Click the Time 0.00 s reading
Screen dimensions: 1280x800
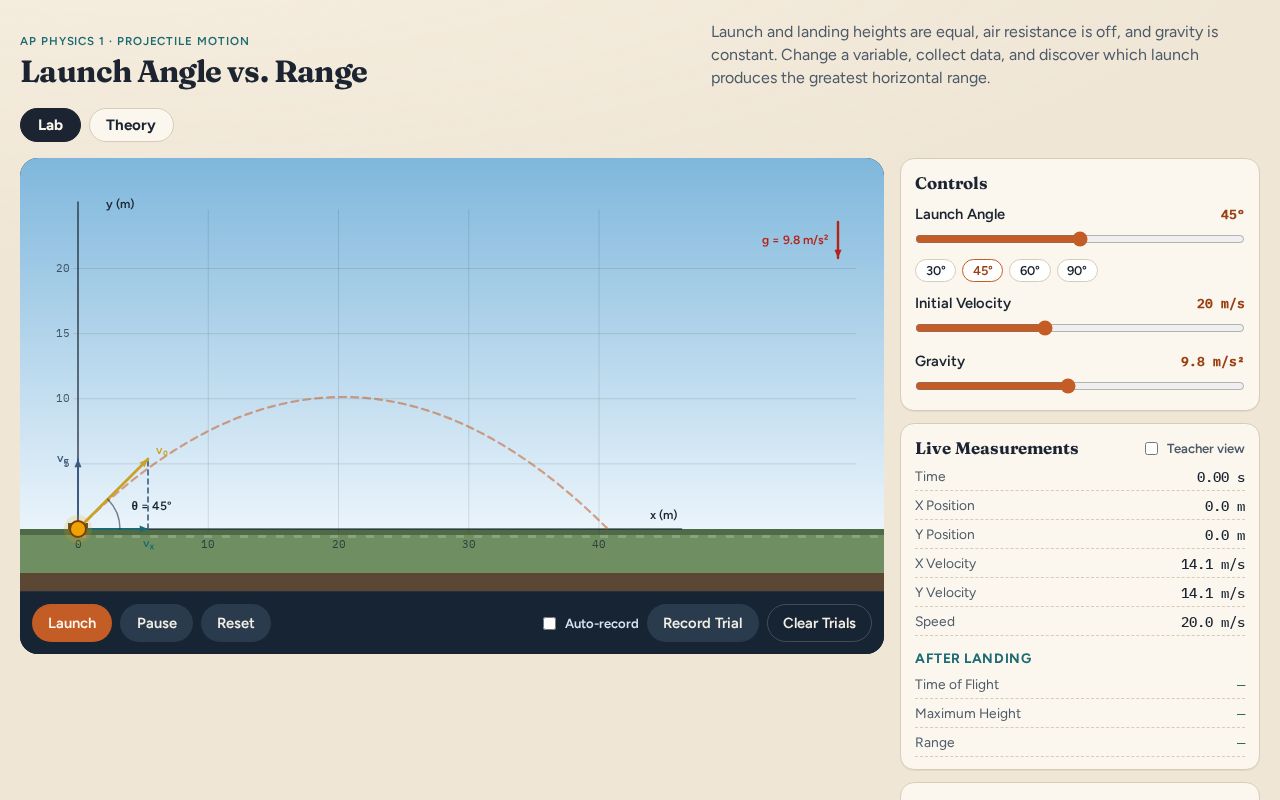pos(1220,478)
